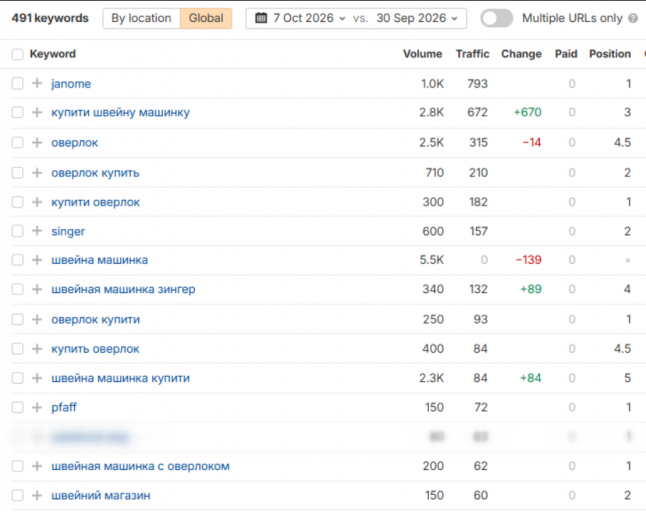646x512 pixels.
Task: Click plus icon beside оверлок купити
Action: (x=37, y=319)
